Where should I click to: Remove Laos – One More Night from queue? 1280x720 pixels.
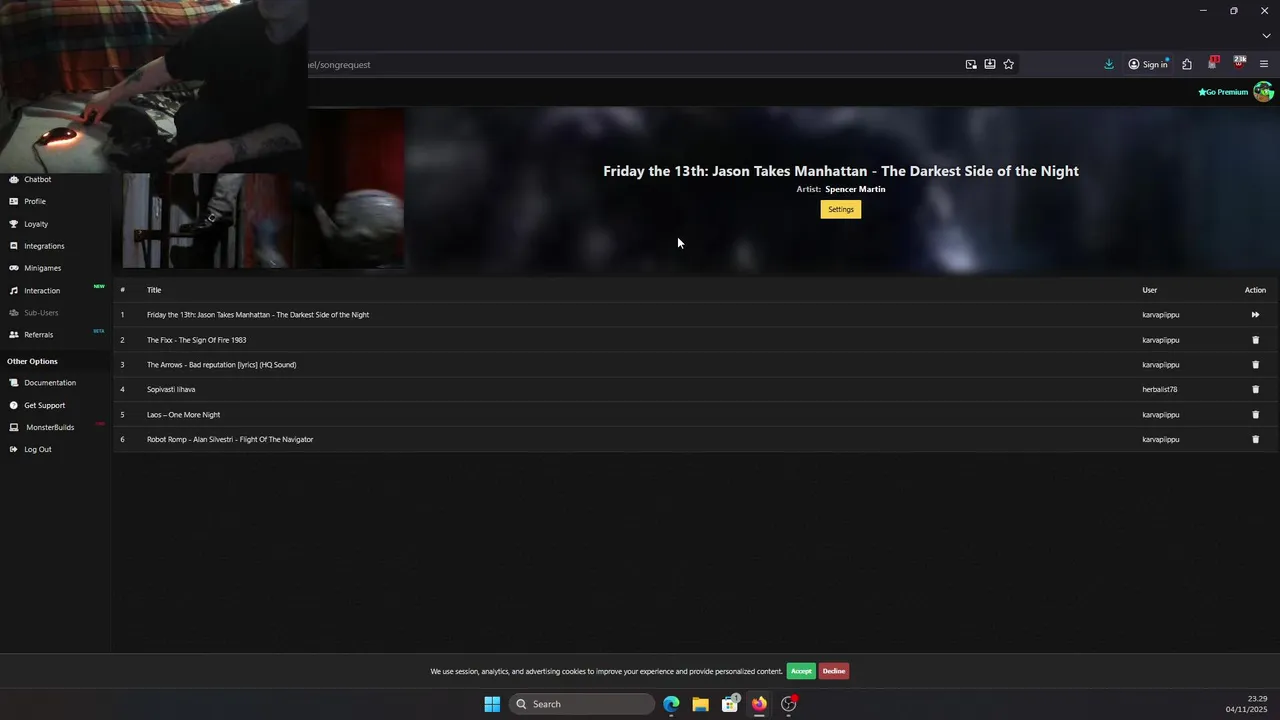click(x=1256, y=415)
